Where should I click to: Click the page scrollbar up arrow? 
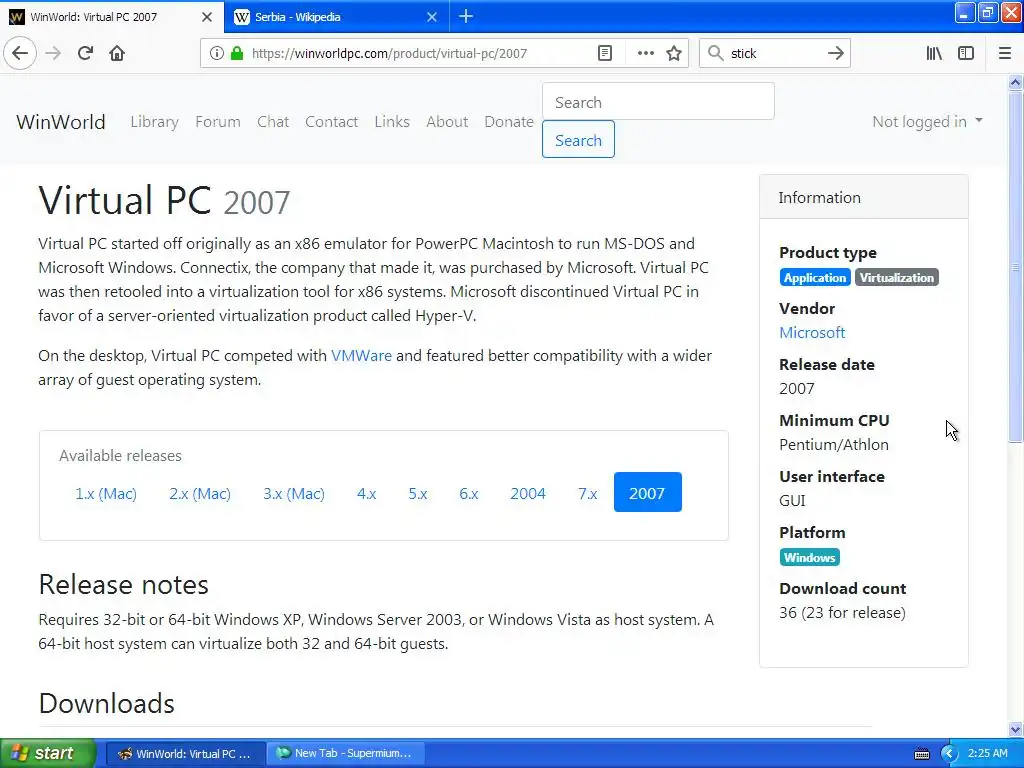(1015, 82)
